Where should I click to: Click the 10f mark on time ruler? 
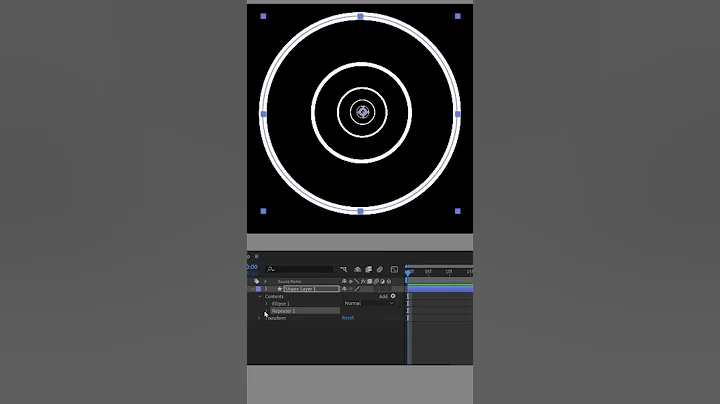tap(449, 272)
